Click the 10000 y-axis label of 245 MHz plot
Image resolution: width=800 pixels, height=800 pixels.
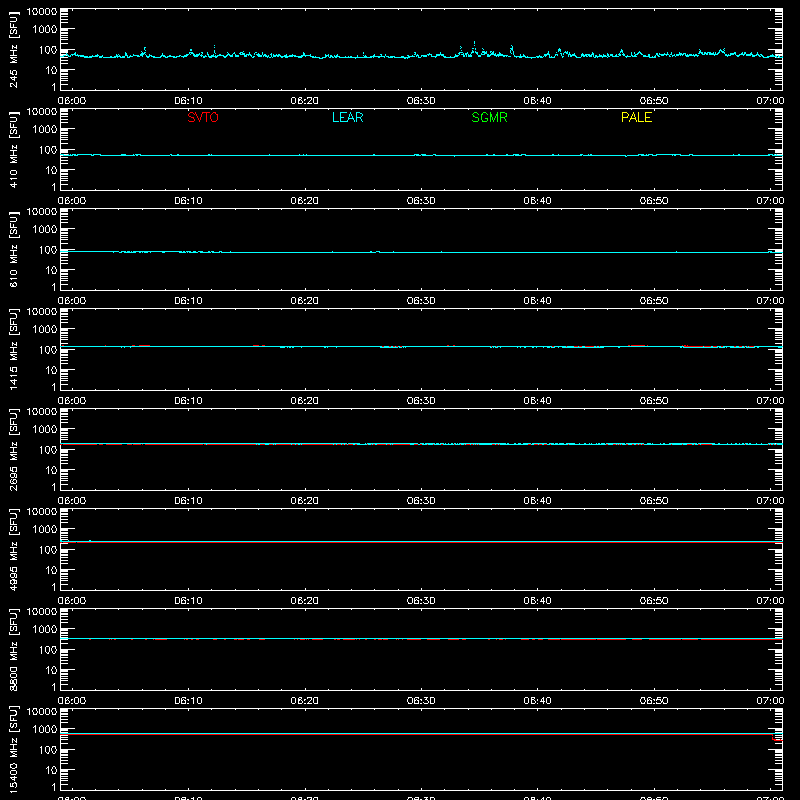42,12
